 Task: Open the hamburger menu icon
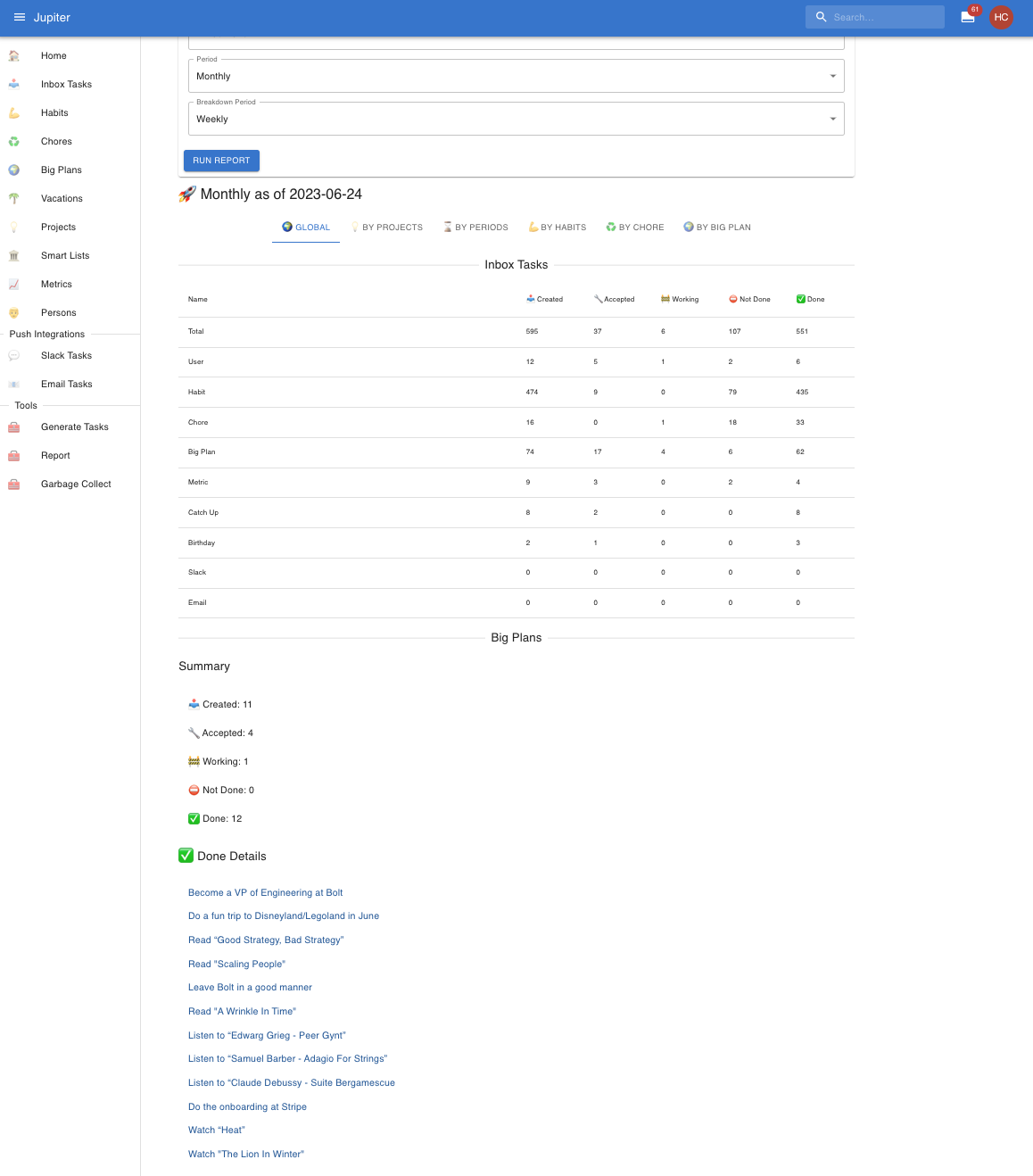20,17
